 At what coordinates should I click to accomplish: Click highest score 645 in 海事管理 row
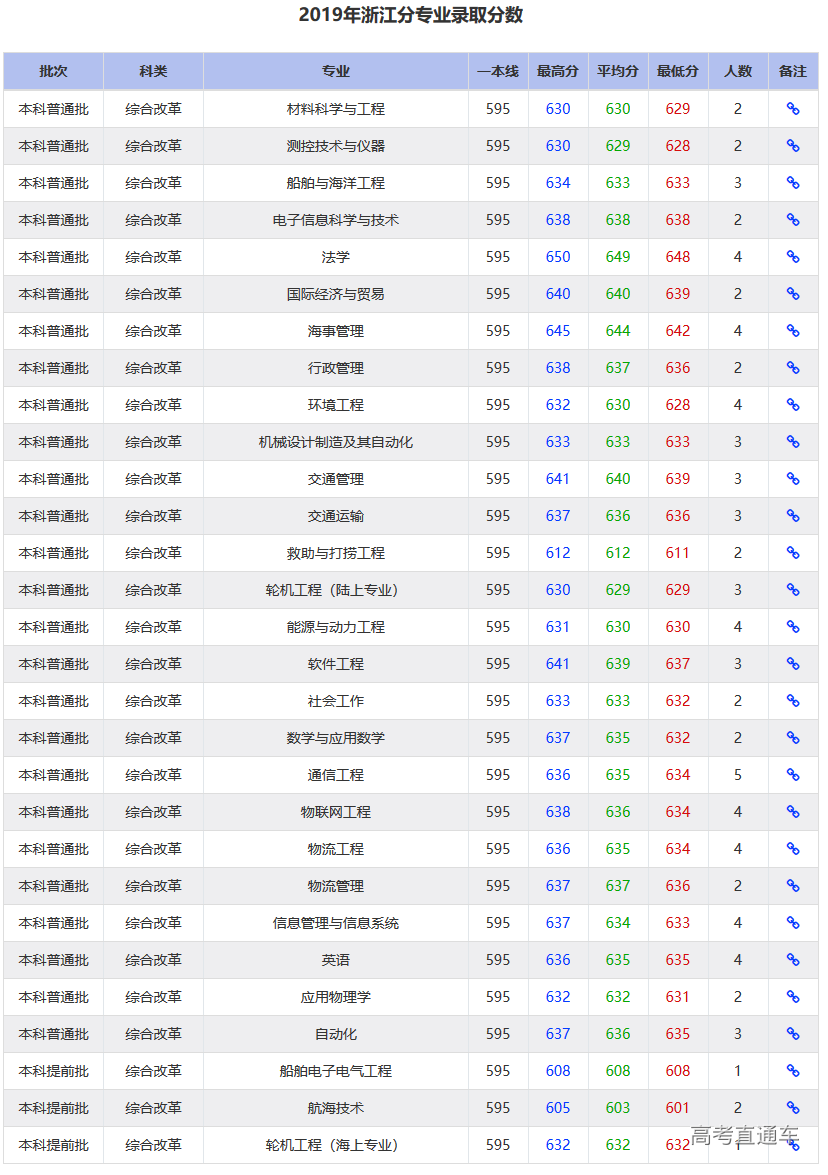tap(558, 330)
